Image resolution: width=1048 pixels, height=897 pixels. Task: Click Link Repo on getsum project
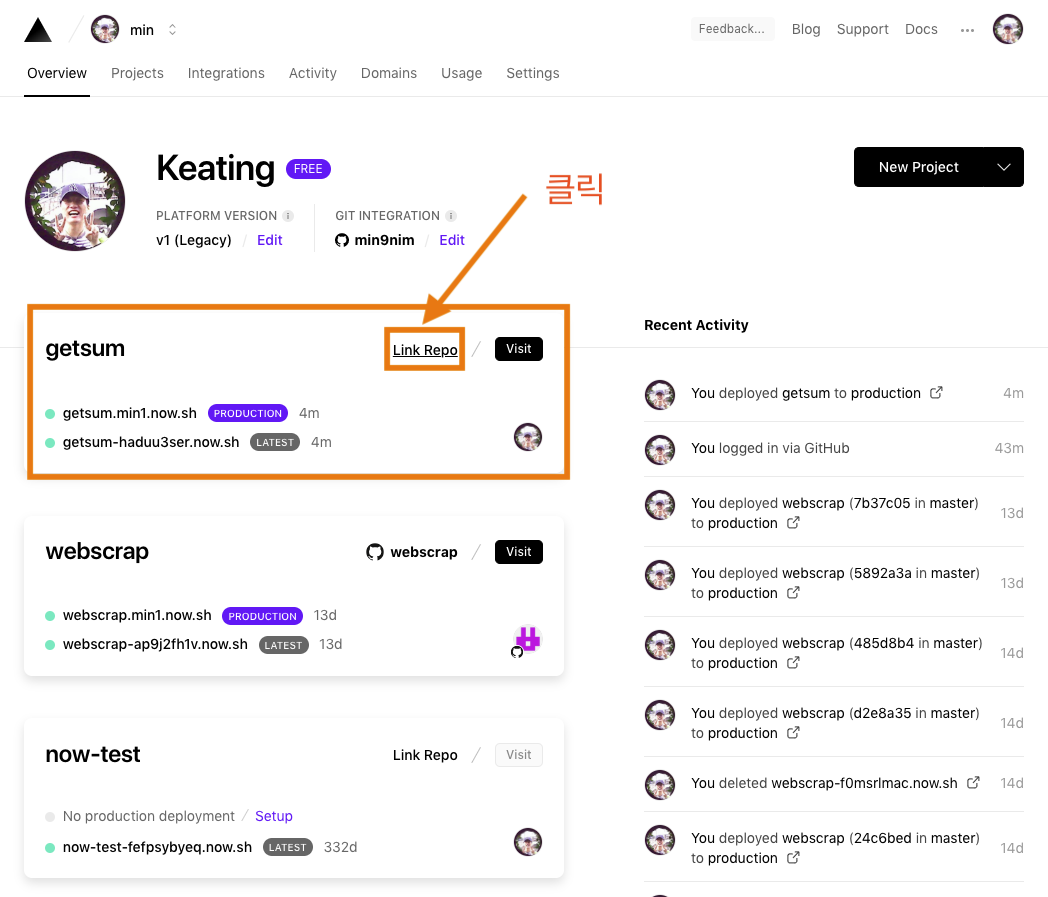coord(425,350)
